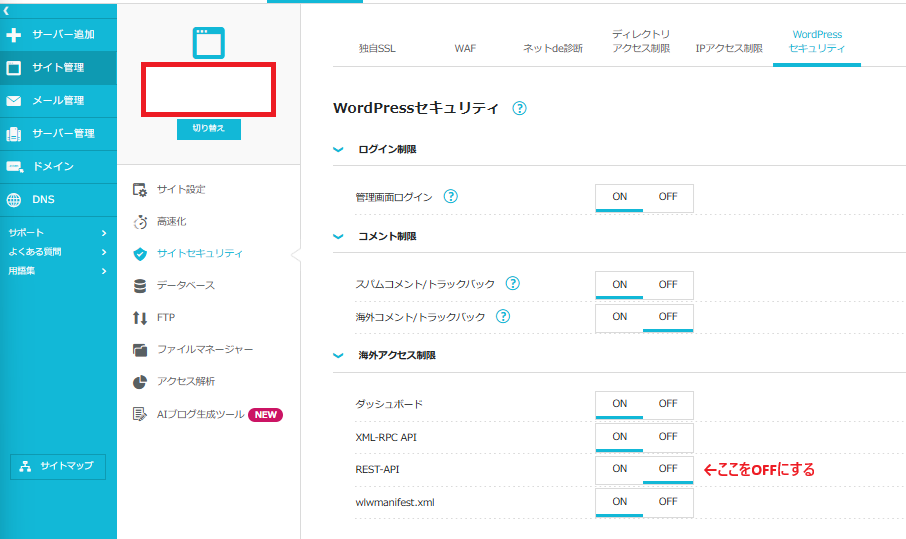Open the DNS globe icon item
This screenshot has width=906, height=539.
point(58,200)
